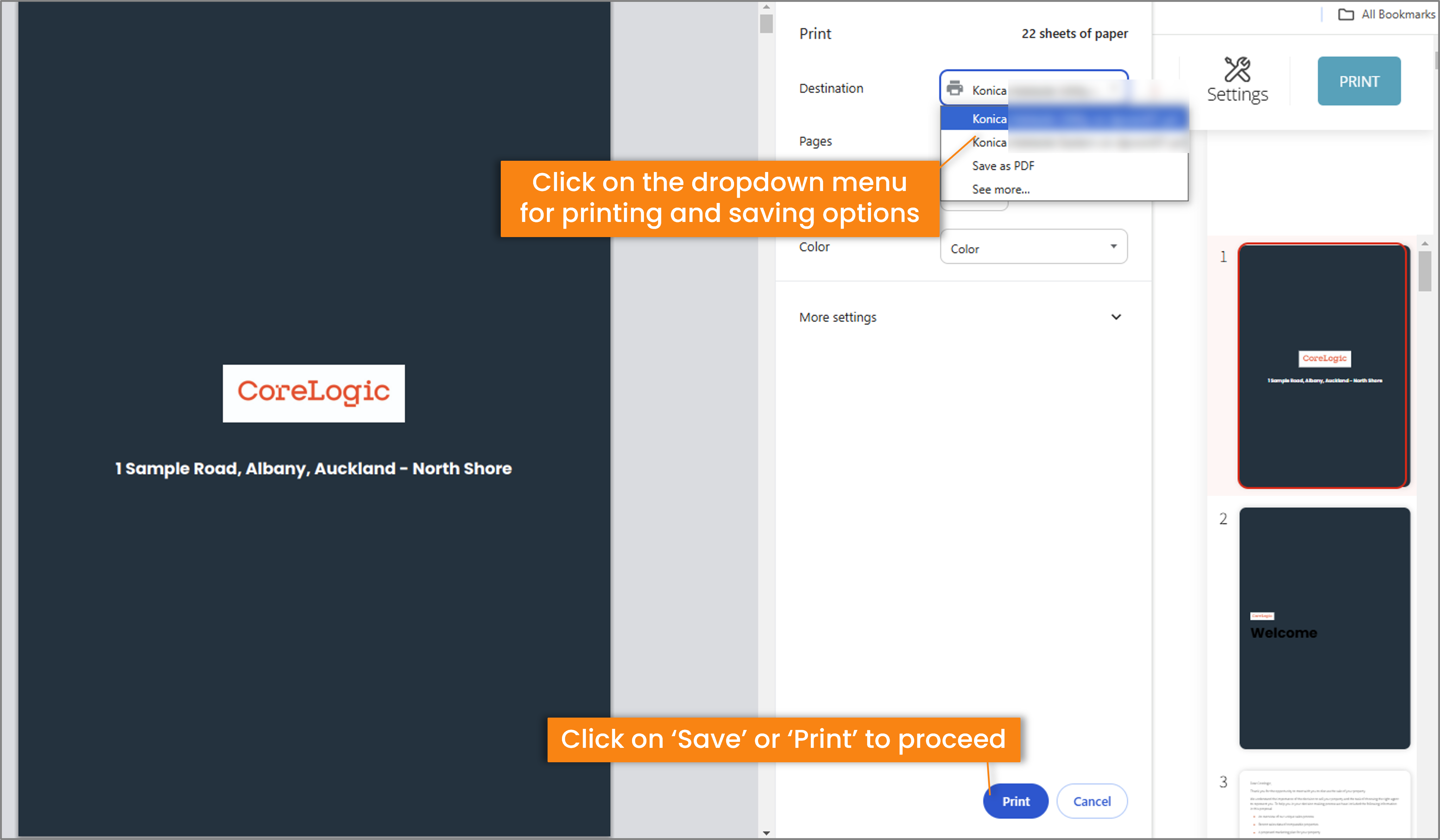Click the '22 sheets of paper' text
The width and height of the screenshot is (1440, 840).
[1074, 34]
